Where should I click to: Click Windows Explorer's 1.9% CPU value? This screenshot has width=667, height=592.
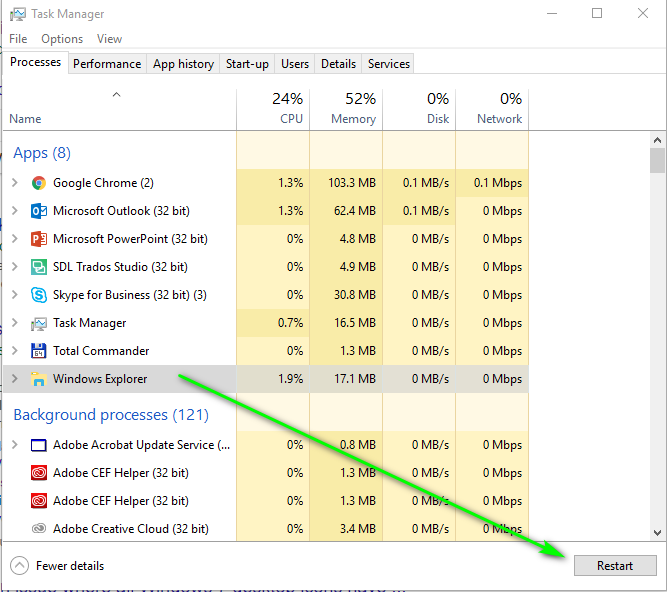coord(291,379)
